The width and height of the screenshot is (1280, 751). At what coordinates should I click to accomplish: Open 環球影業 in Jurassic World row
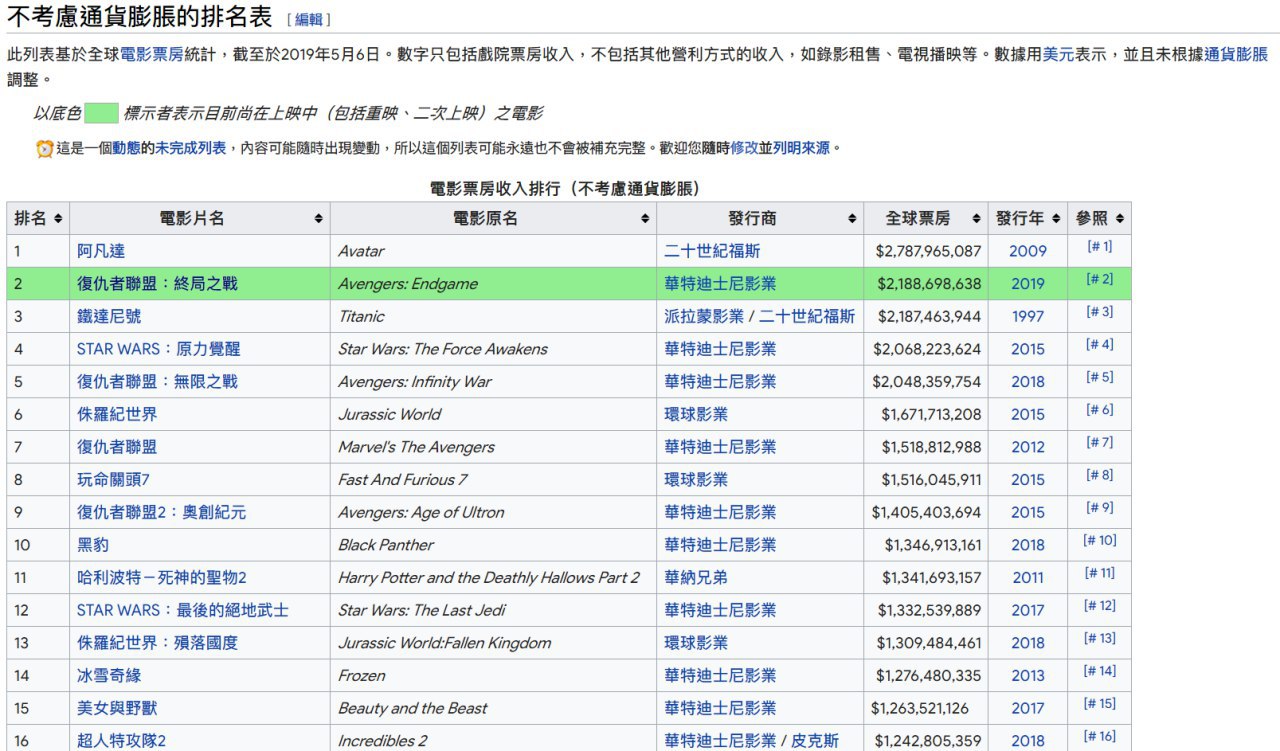pyautogui.click(x=696, y=414)
